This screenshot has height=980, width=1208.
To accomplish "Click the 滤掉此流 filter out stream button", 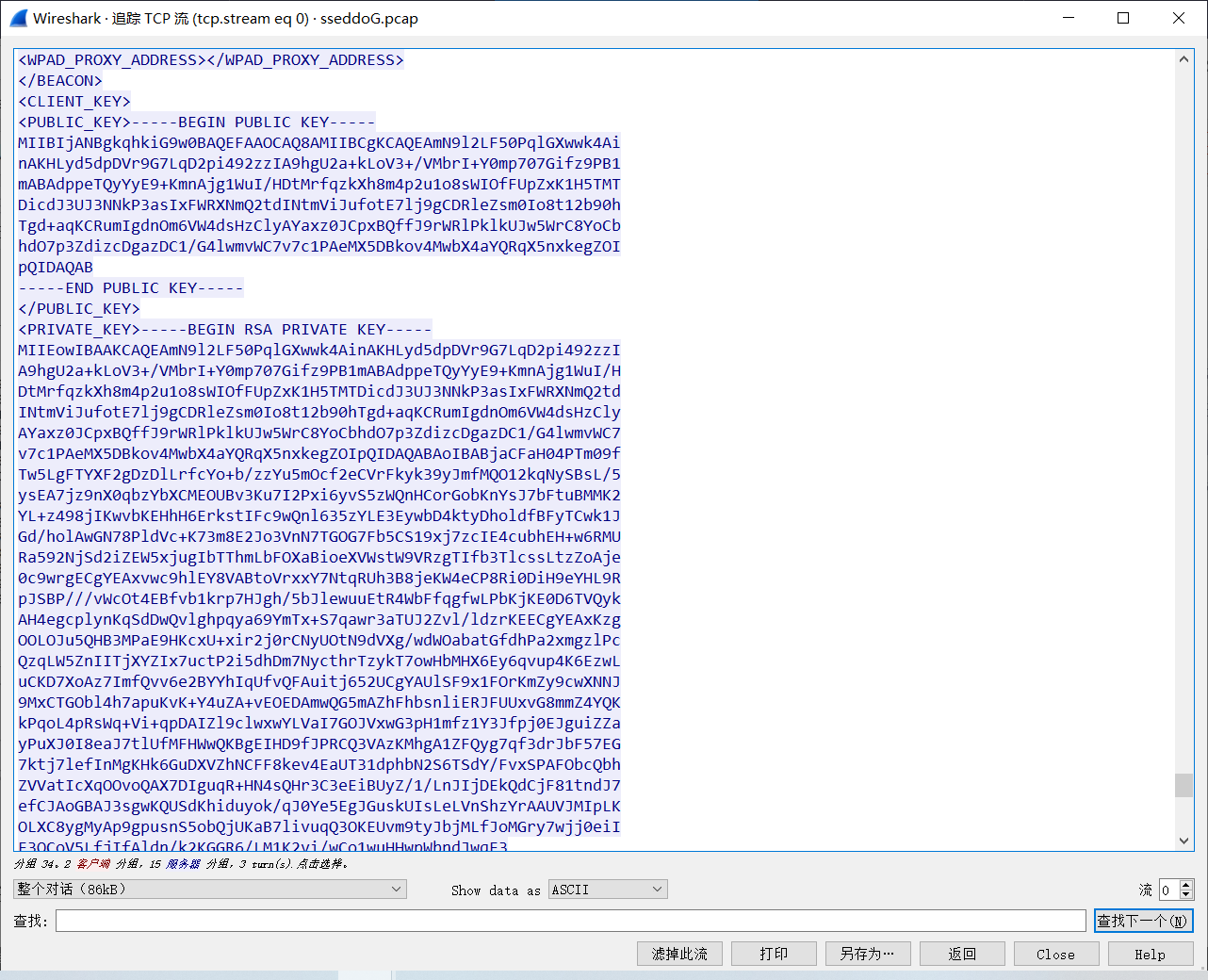I will 679,953.
